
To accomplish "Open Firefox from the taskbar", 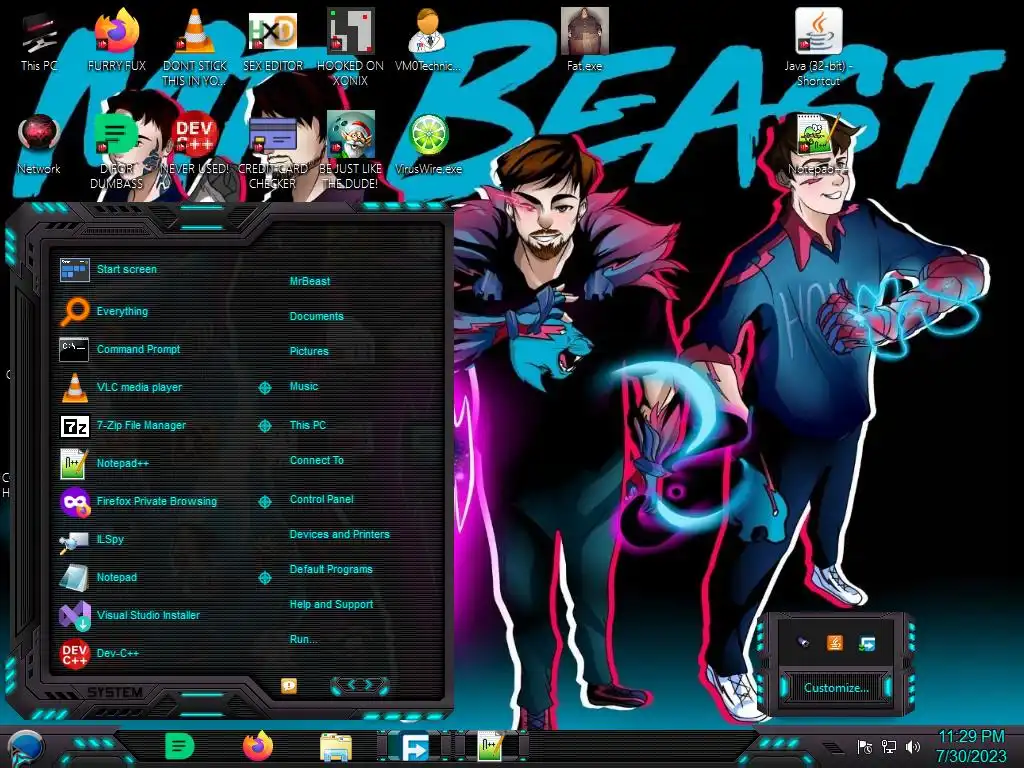I will pos(258,746).
